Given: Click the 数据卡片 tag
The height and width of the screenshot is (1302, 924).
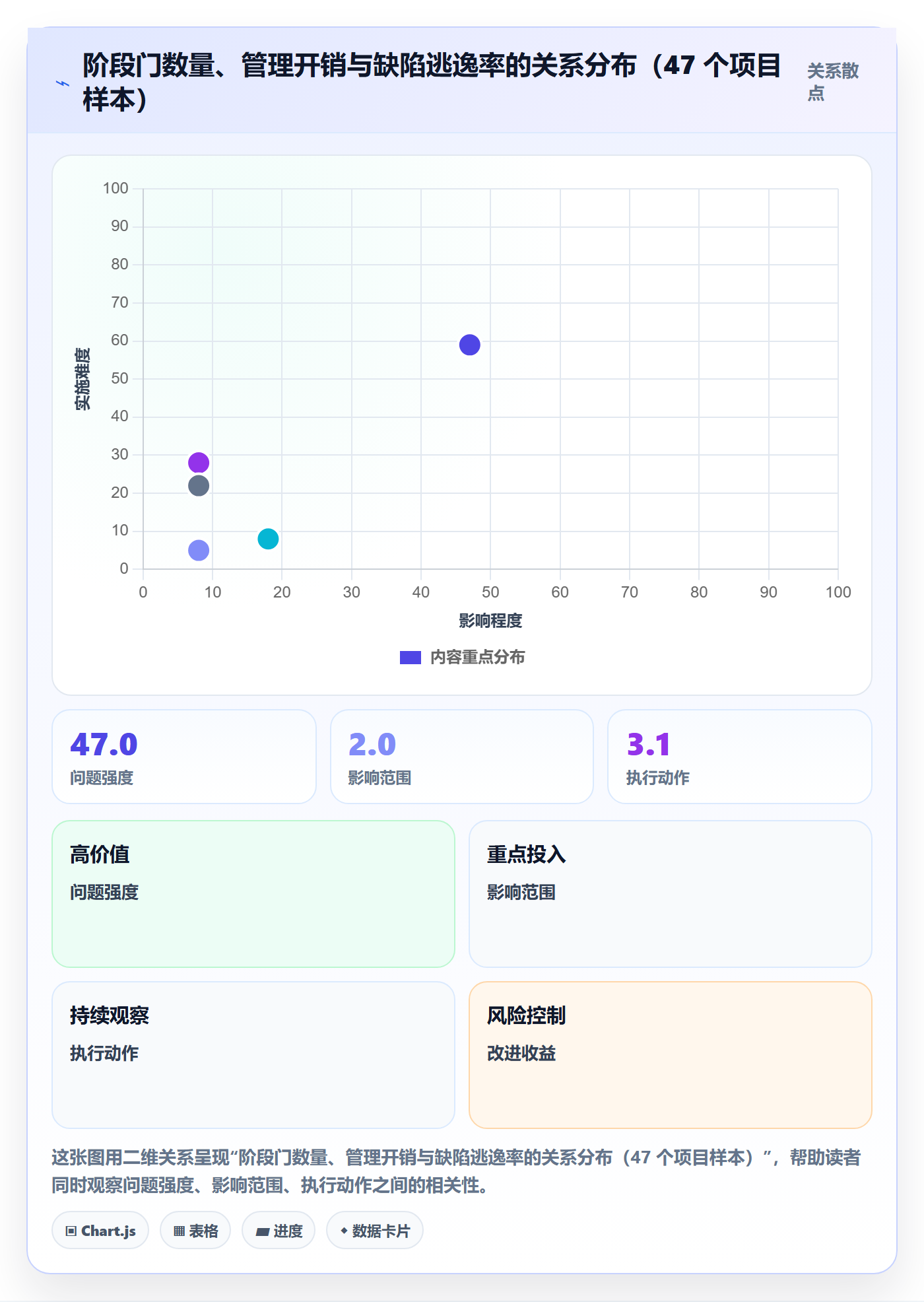Looking at the screenshot, I should [375, 1231].
